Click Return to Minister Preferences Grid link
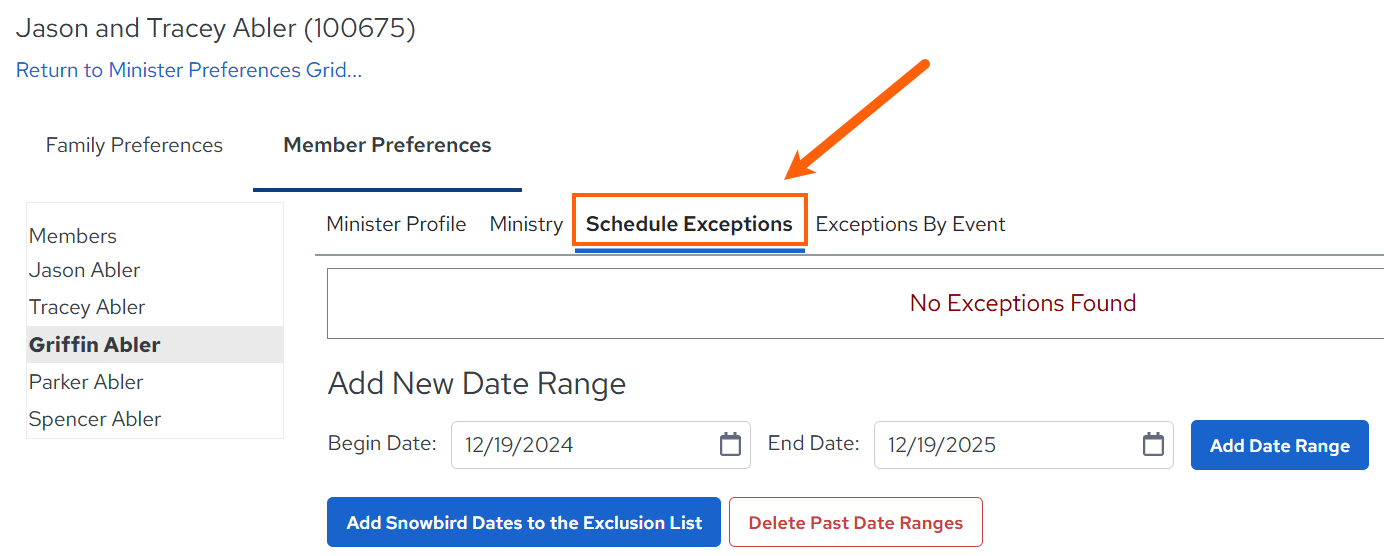The height and width of the screenshot is (556, 1384). click(x=189, y=70)
